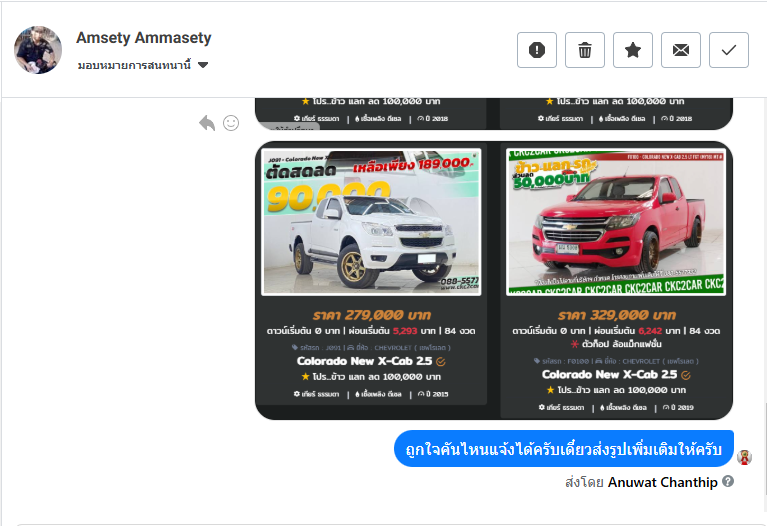Image resolution: width=767 pixels, height=526 pixels.
Task: Click Colorado New X-Cab 2.5 under 329,000
Action: point(609,375)
